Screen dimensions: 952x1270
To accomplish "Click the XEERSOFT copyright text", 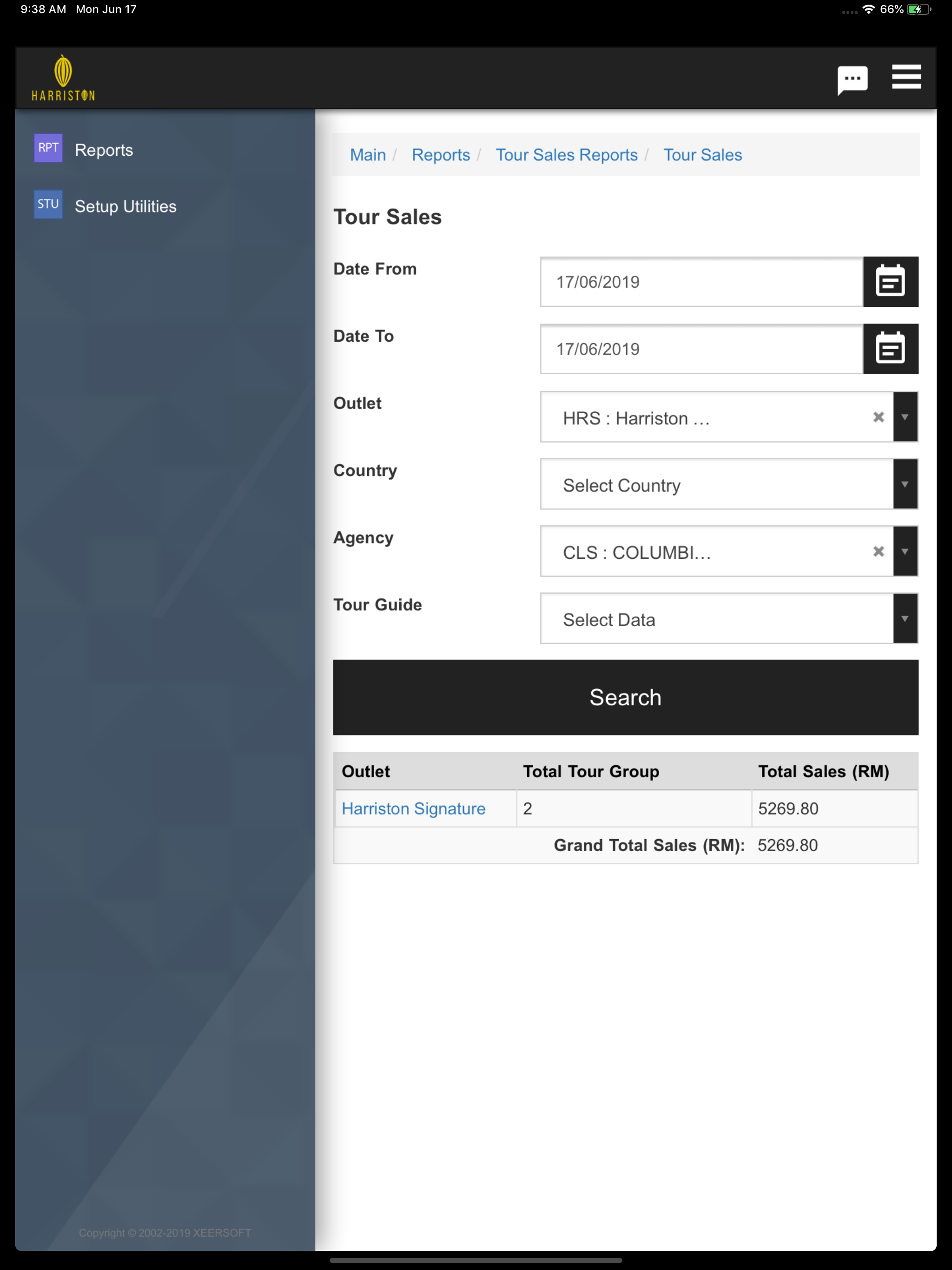I will coord(165,1233).
